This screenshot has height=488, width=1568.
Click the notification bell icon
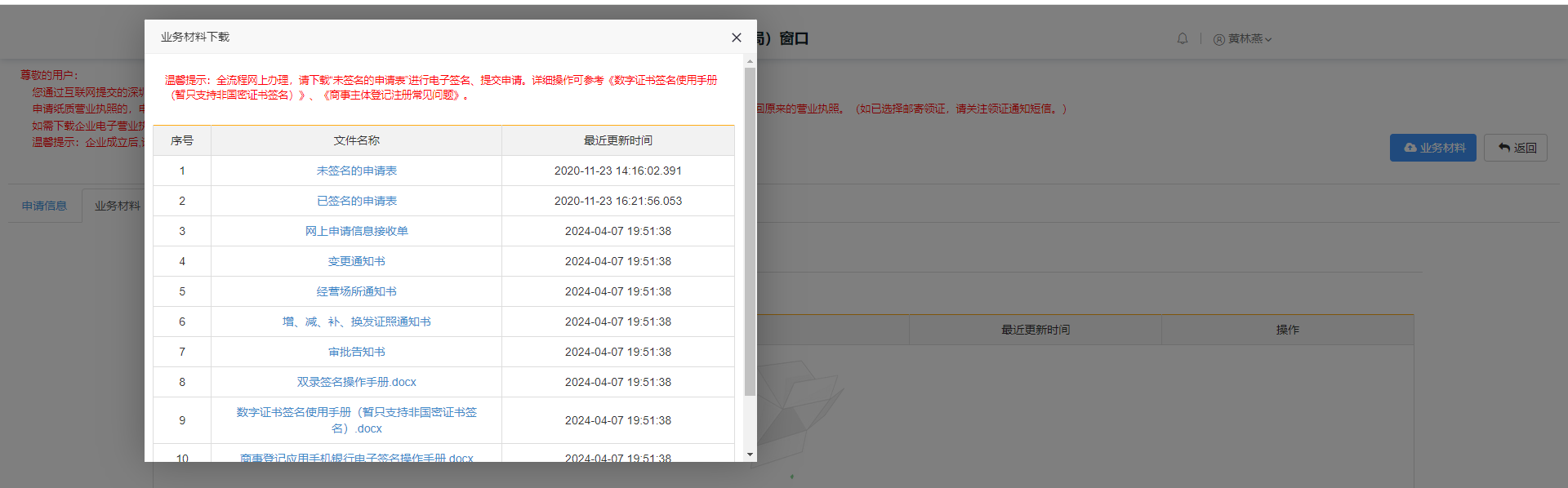[x=1182, y=38]
